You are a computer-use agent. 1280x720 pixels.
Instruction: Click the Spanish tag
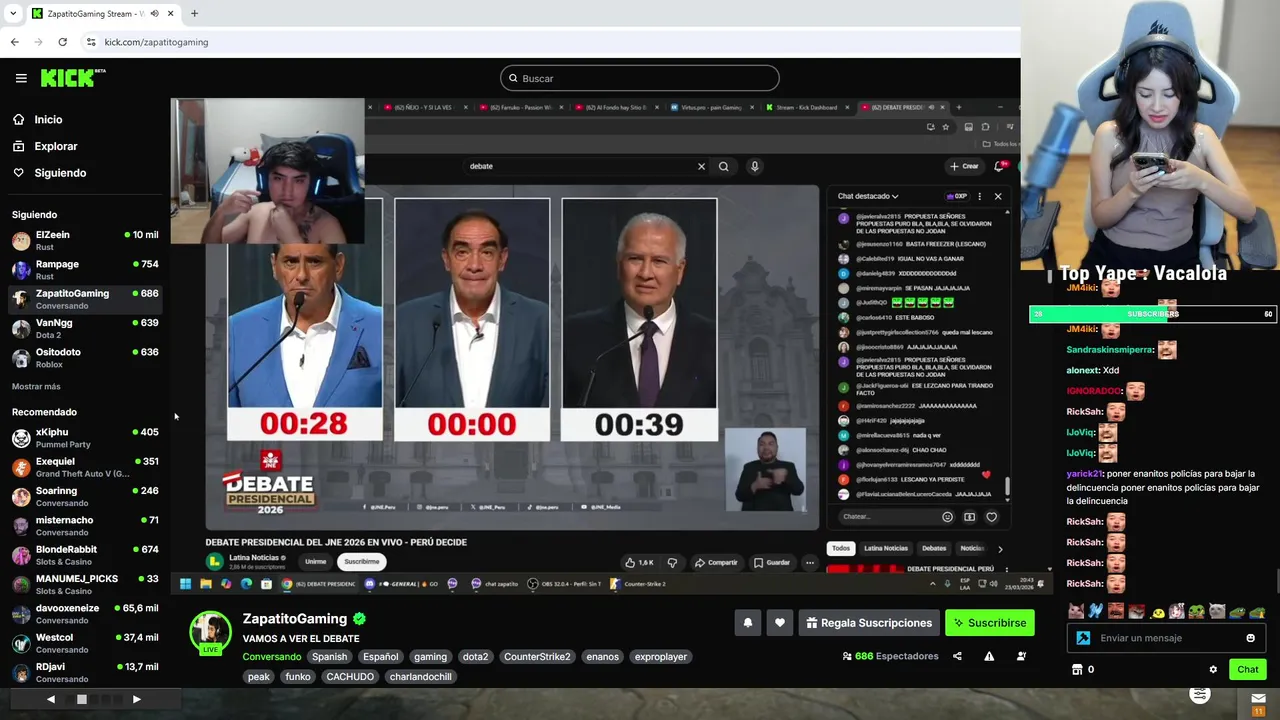[x=329, y=657]
